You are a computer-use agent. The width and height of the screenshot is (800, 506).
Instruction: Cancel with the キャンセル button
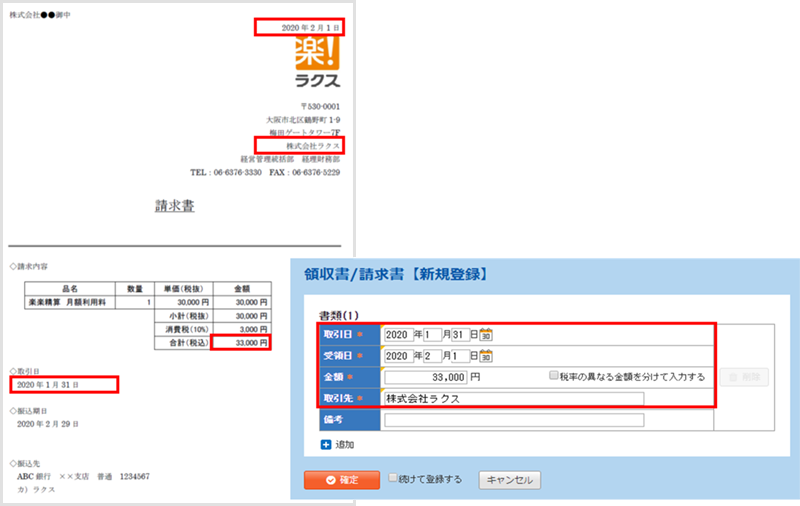510,480
